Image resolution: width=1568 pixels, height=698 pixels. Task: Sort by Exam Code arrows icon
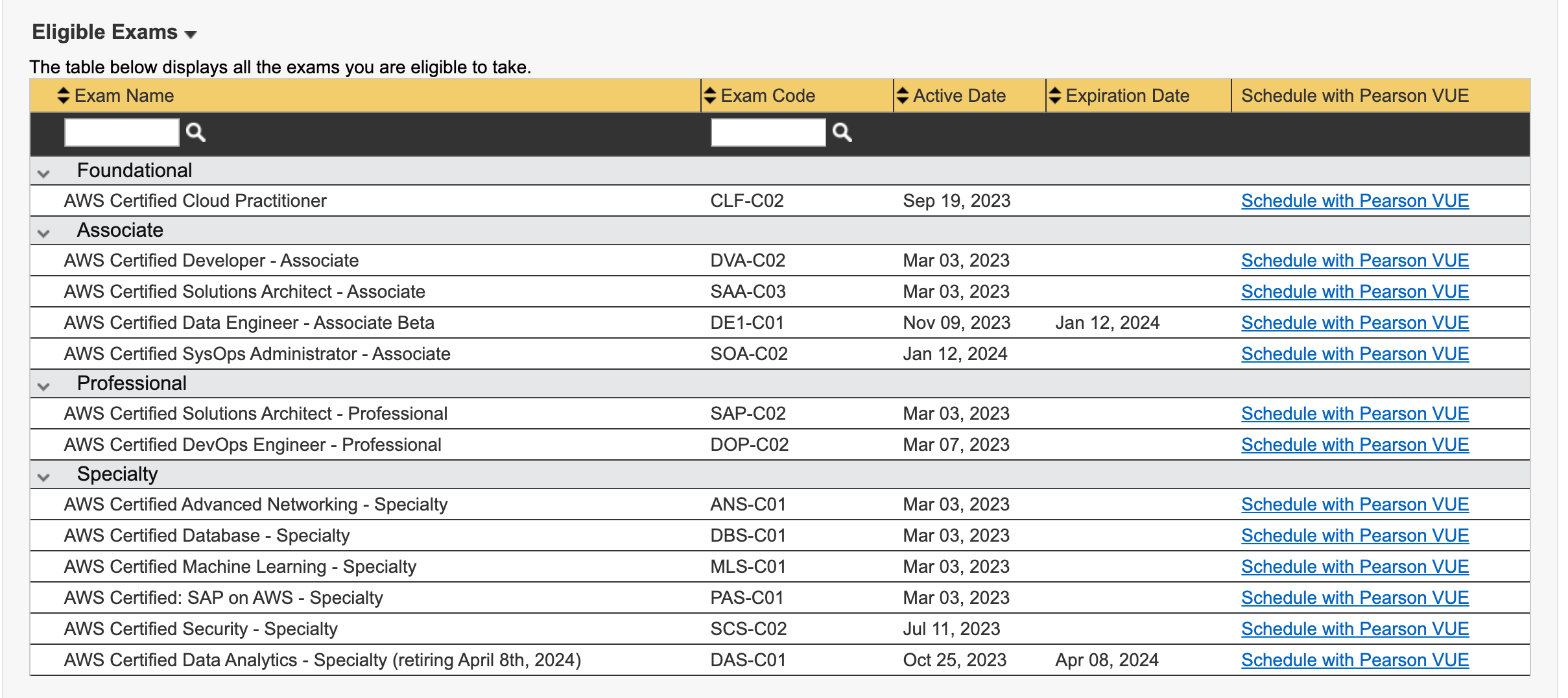pyautogui.click(x=710, y=95)
